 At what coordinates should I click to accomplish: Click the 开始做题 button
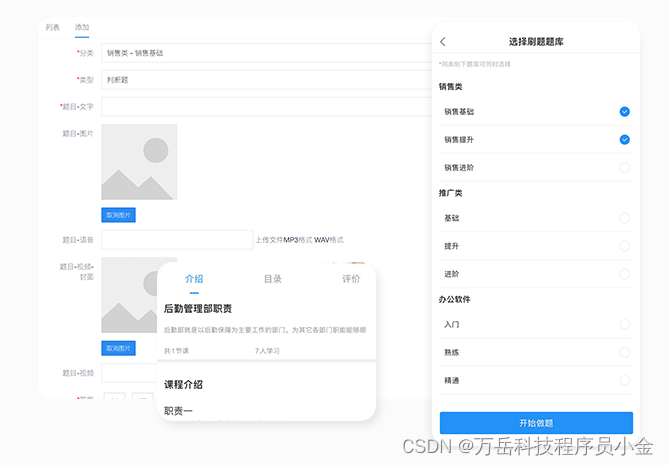[x=536, y=423]
